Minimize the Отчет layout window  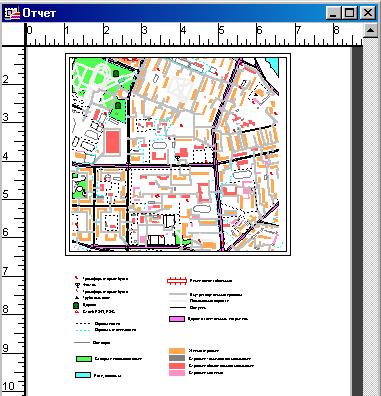(334, 13)
